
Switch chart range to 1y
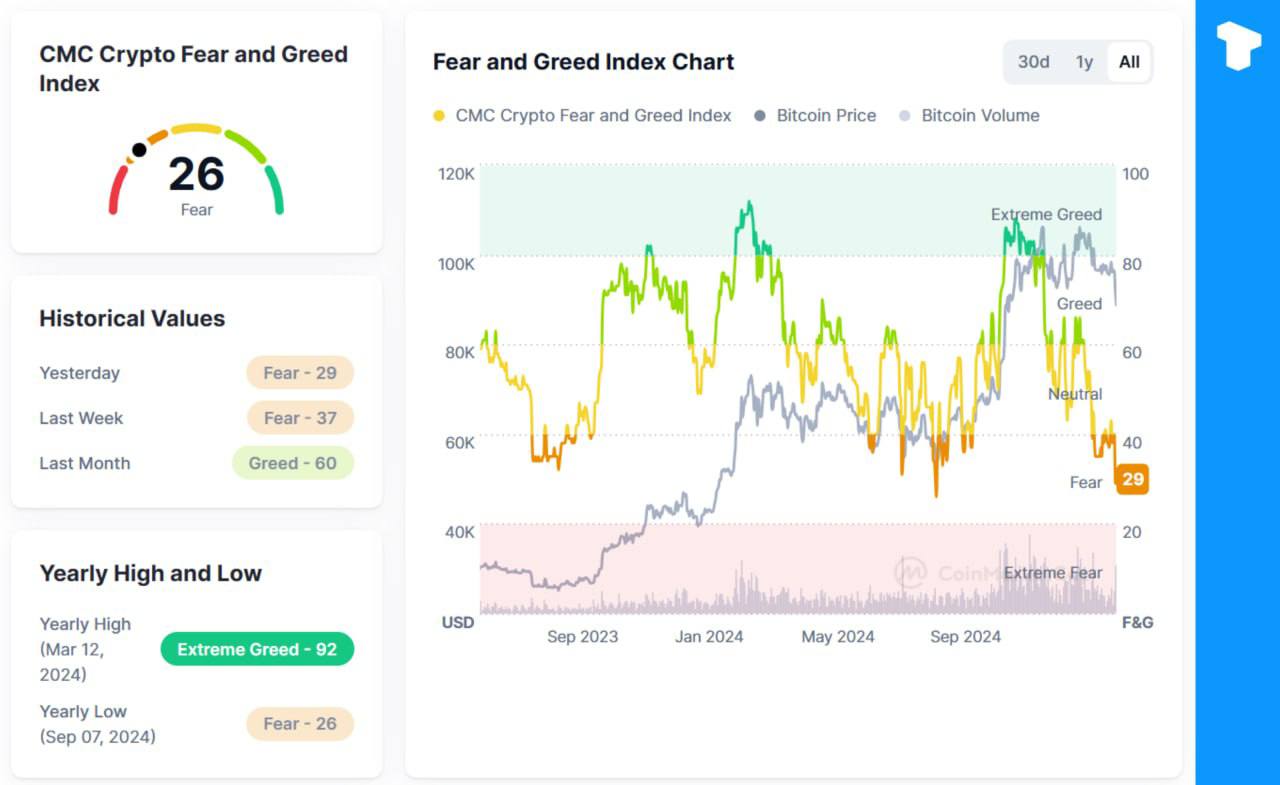click(x=1084, y=62)
